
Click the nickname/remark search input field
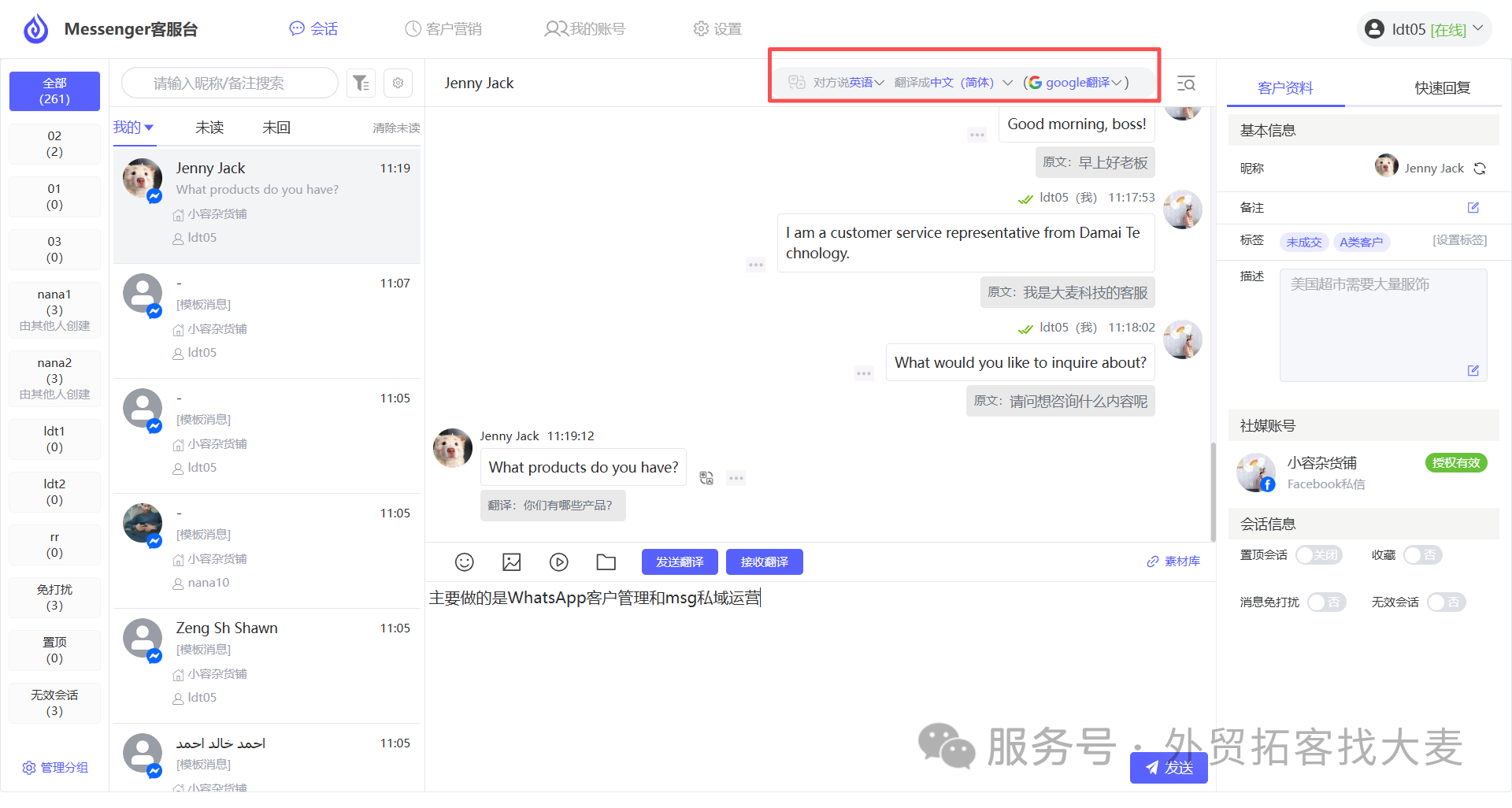pos(230,83)
